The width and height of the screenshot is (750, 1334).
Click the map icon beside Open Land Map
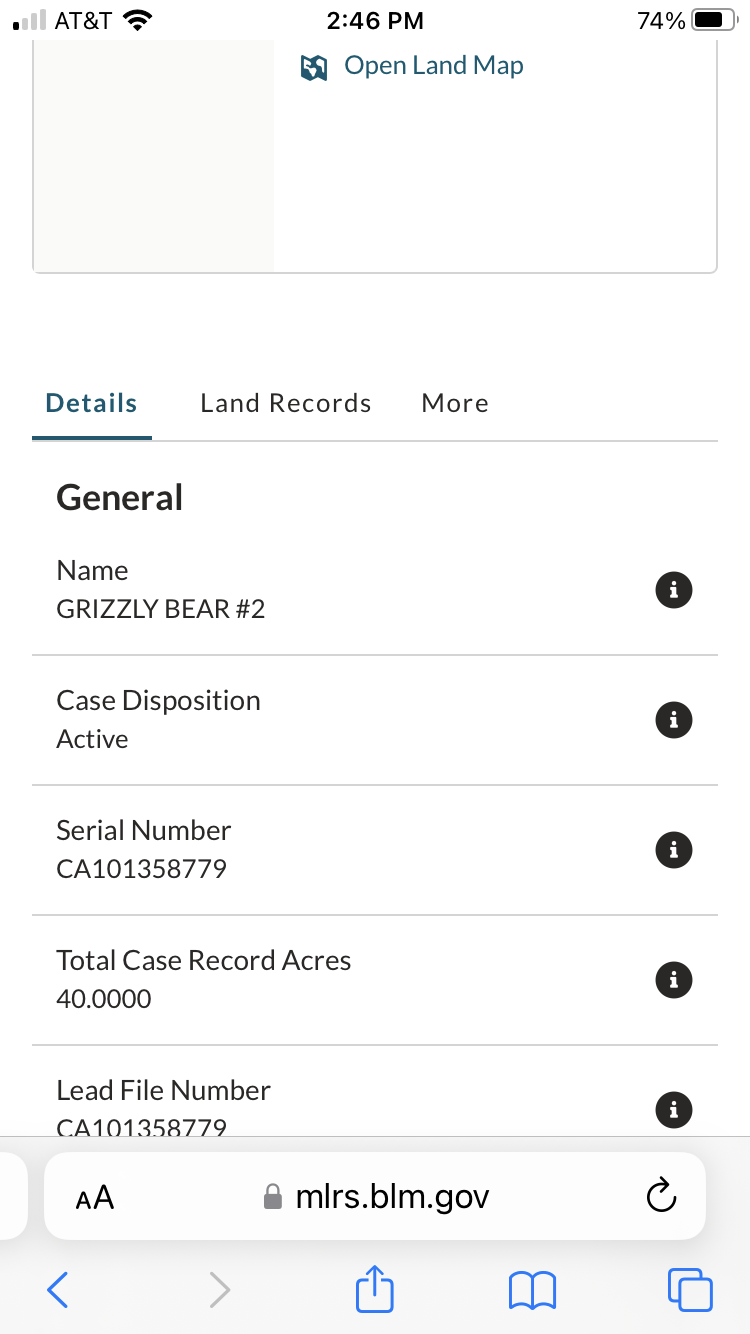point(314,67)
